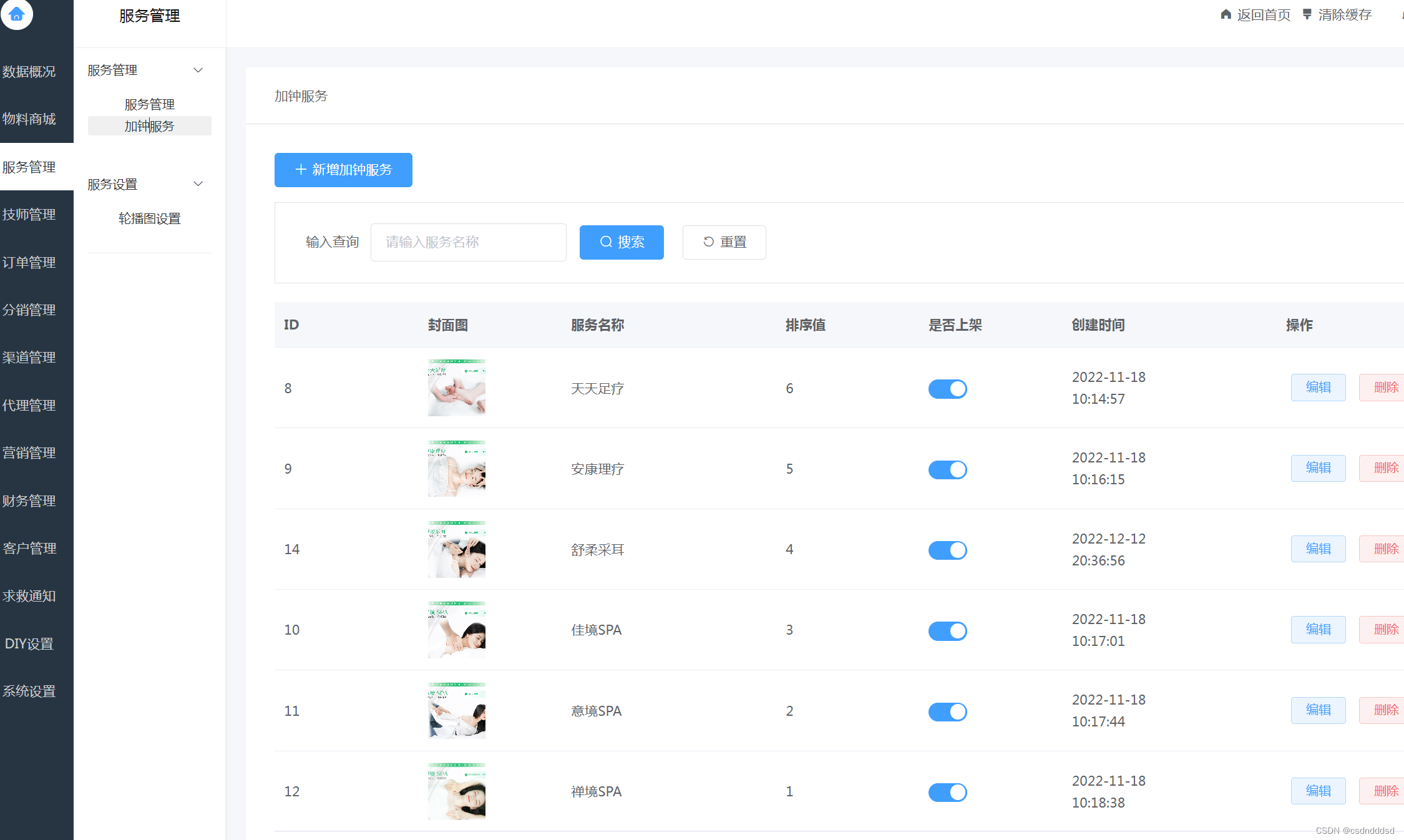Click the home logo icon at top-left

[17, 13]
